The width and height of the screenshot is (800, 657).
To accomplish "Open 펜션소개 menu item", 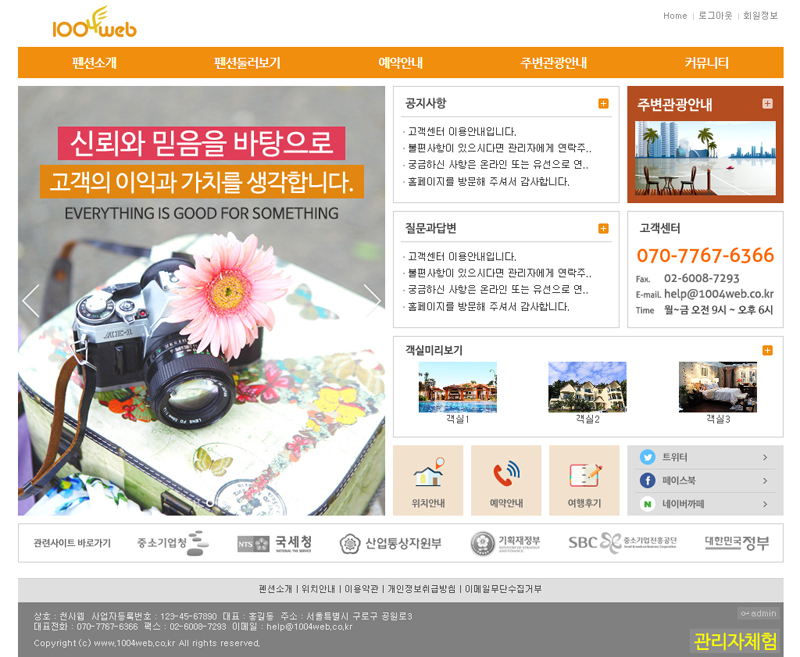I will point(94,63).
